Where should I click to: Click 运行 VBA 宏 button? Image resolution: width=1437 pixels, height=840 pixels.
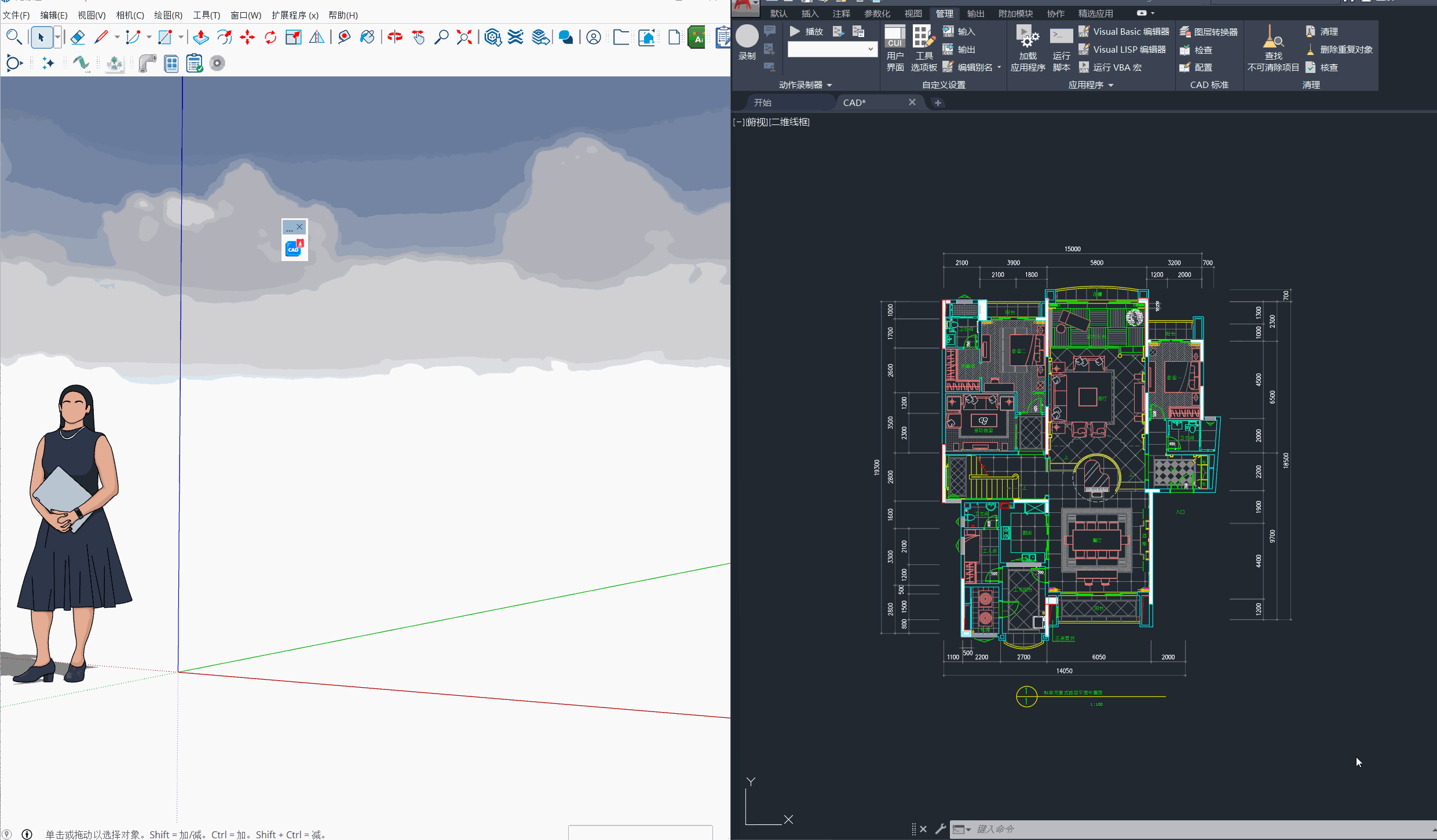[1110, 68]
